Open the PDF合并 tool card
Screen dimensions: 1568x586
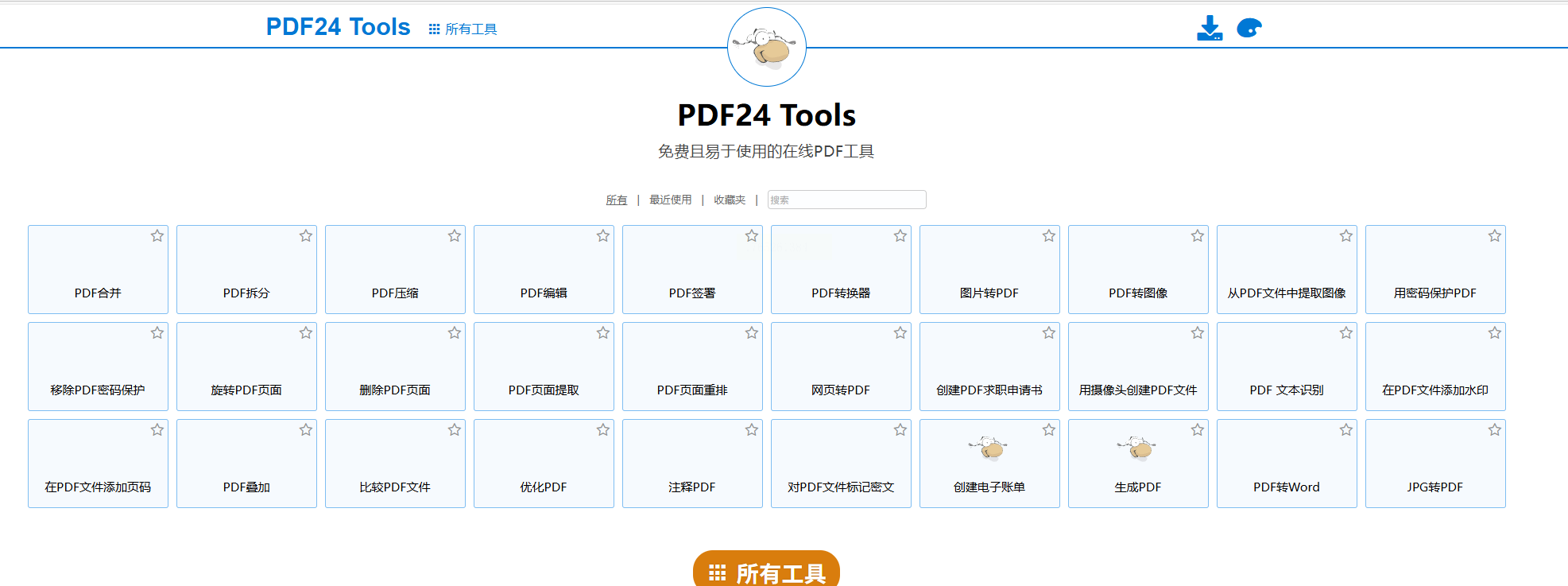pyautogui.click(x=98, y=270)
